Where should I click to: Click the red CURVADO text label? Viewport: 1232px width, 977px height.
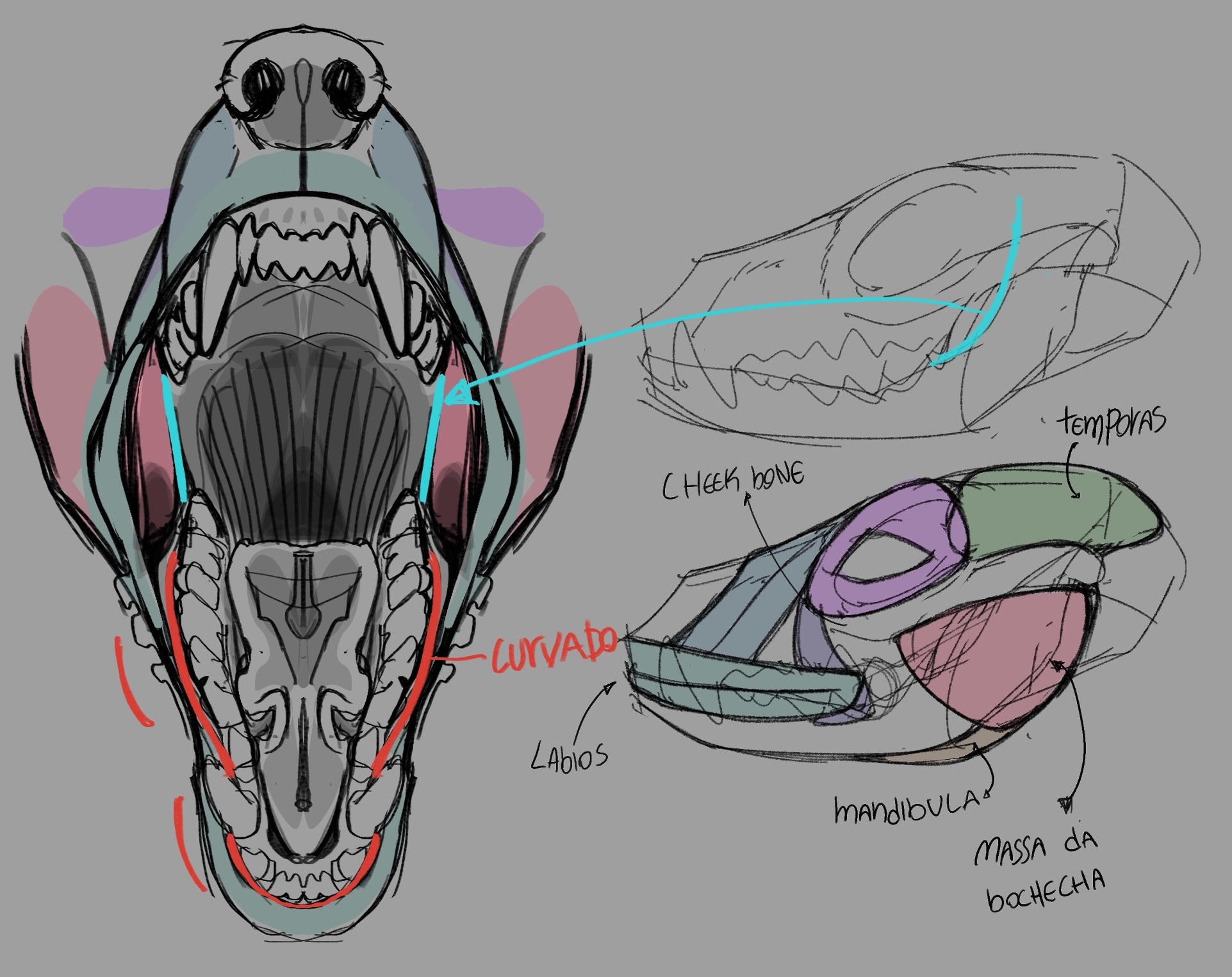555,648
